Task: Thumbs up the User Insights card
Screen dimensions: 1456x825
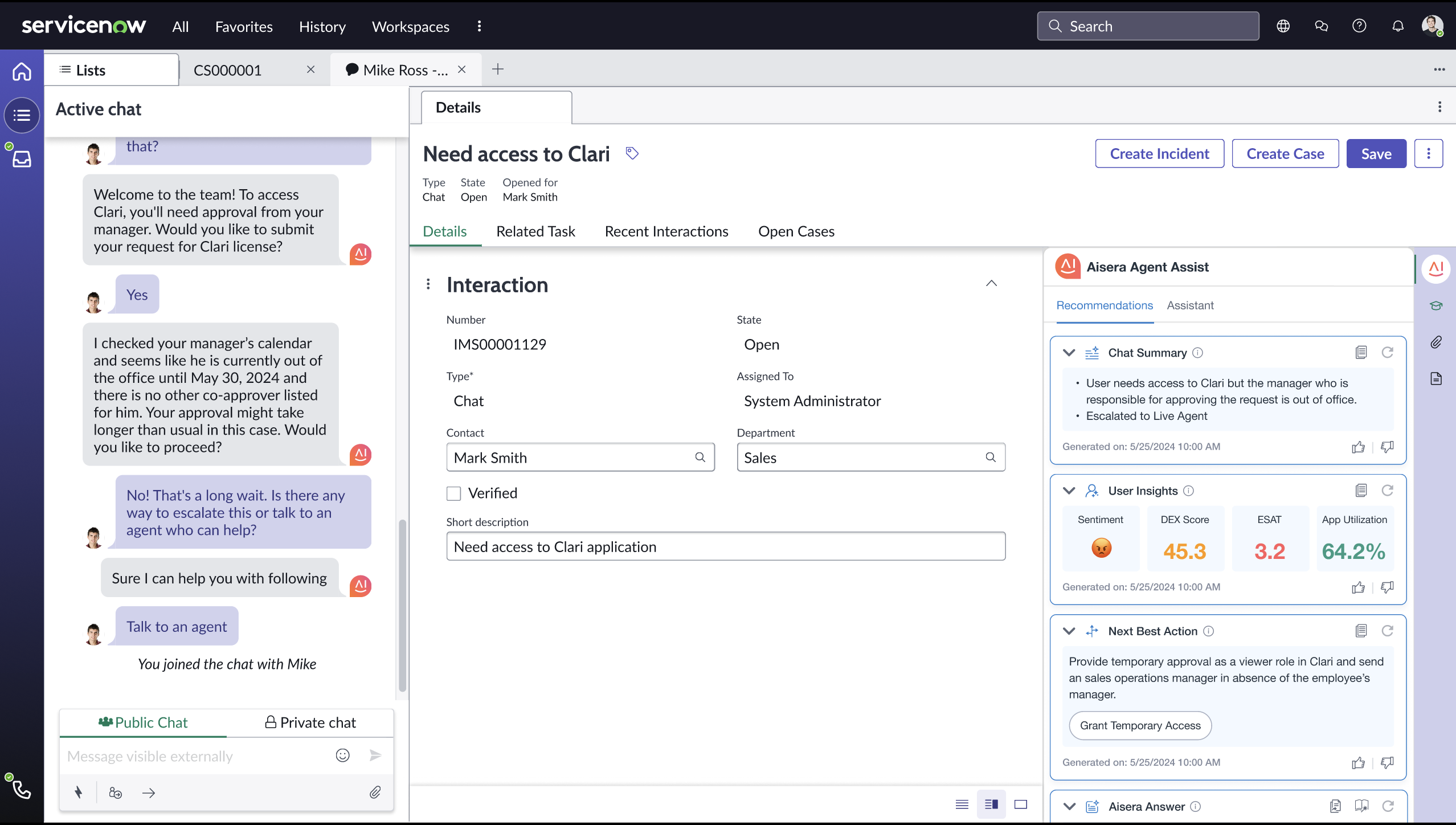Action: pyautogui.click(x=1358, y=587)
